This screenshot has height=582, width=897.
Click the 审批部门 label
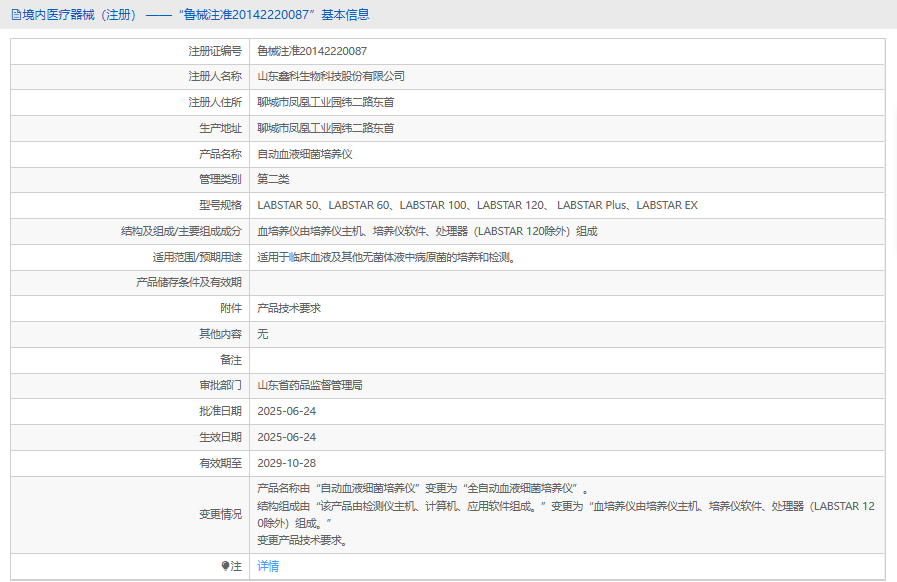(x=220, y=385)
